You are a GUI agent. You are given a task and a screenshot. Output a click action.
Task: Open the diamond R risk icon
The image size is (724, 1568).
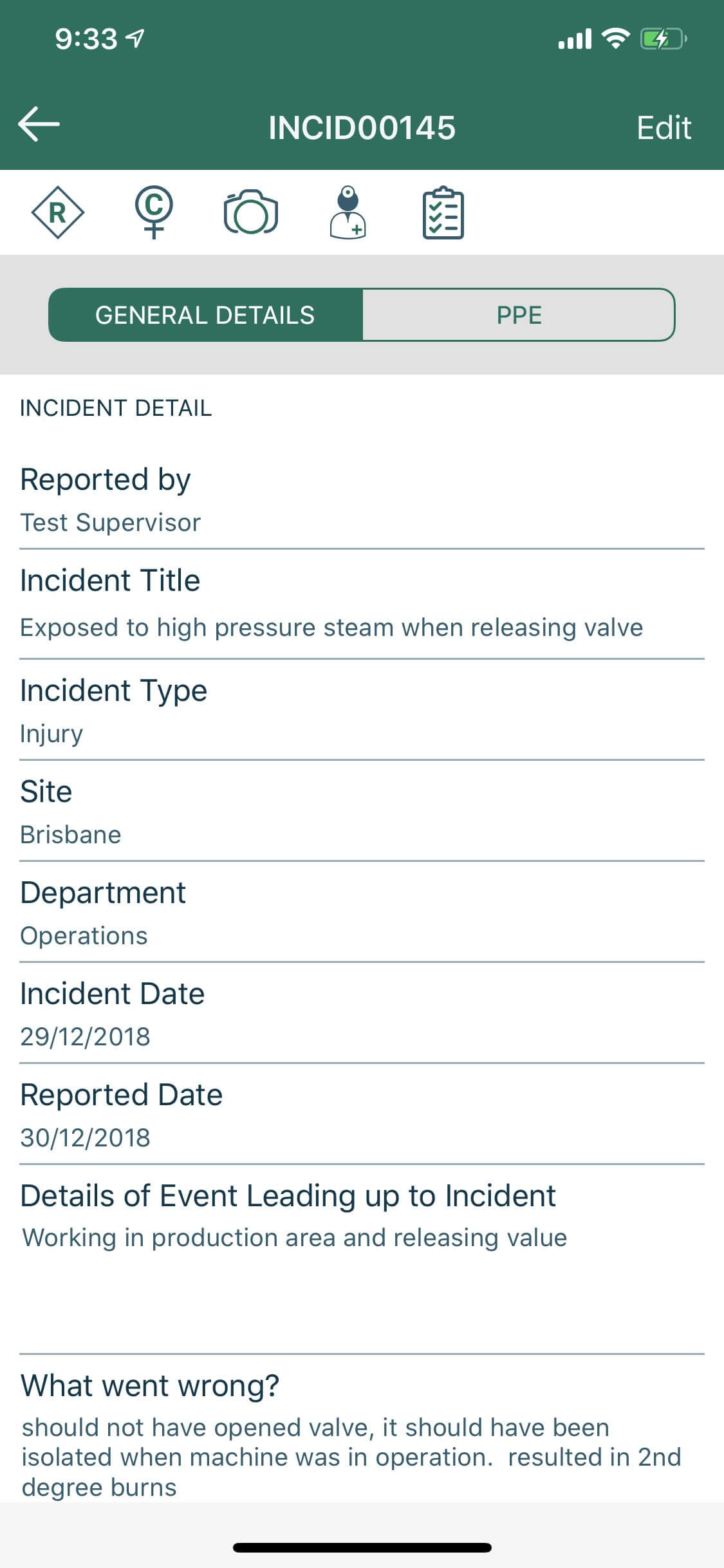58,212
